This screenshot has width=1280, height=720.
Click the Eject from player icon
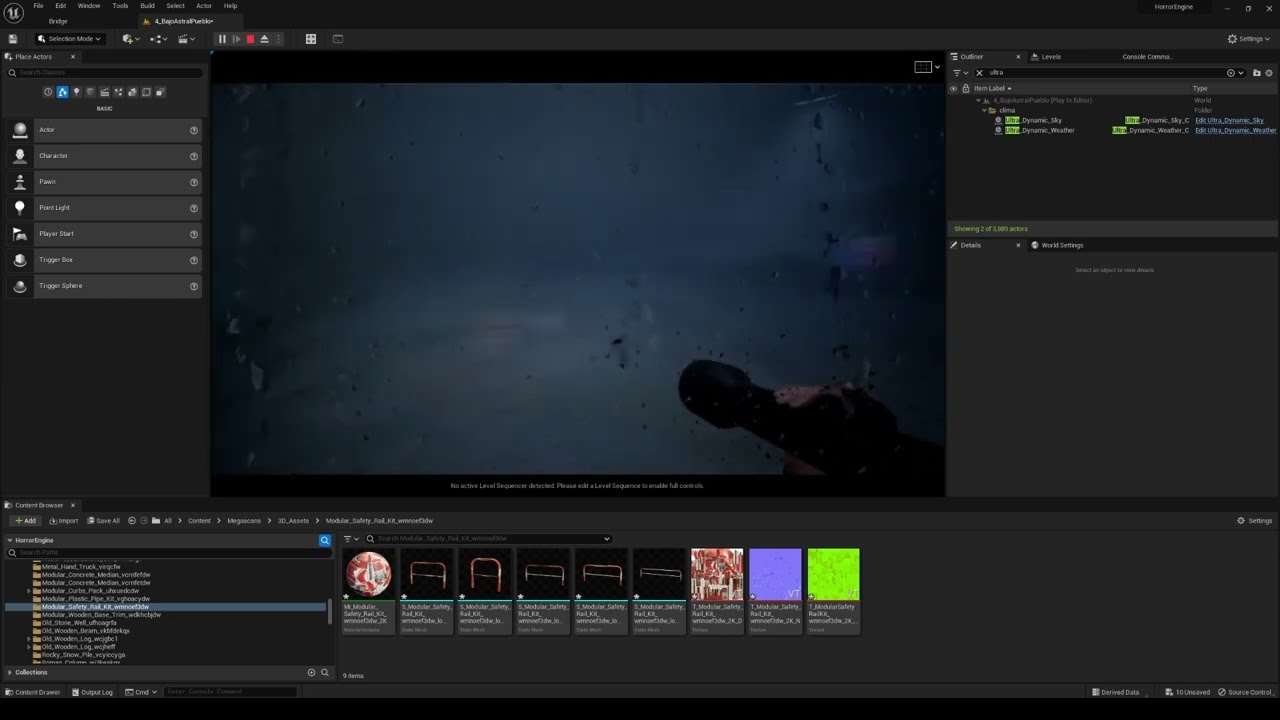point(264,39)
